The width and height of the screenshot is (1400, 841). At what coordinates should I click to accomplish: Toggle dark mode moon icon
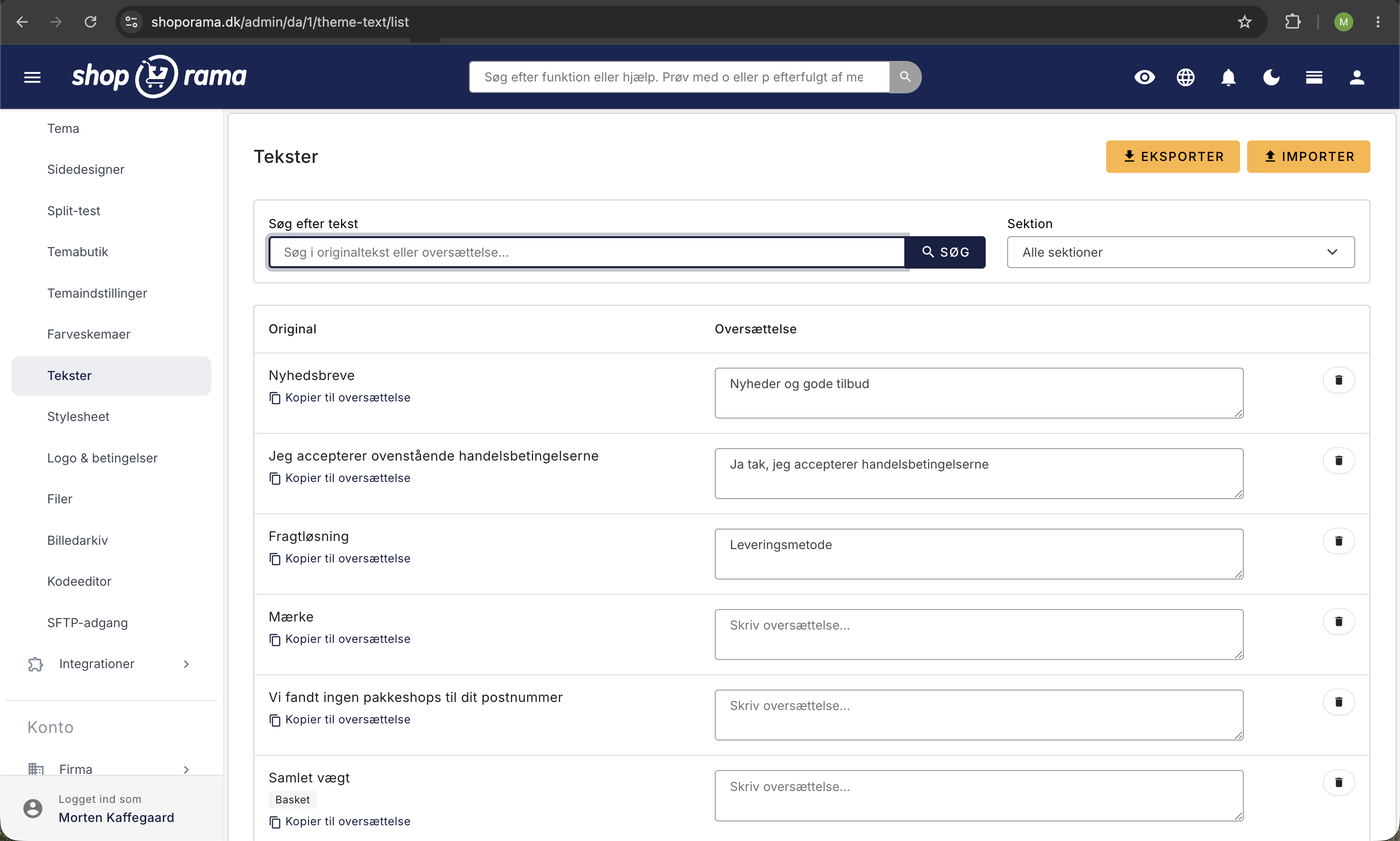tap(1271, 77)
